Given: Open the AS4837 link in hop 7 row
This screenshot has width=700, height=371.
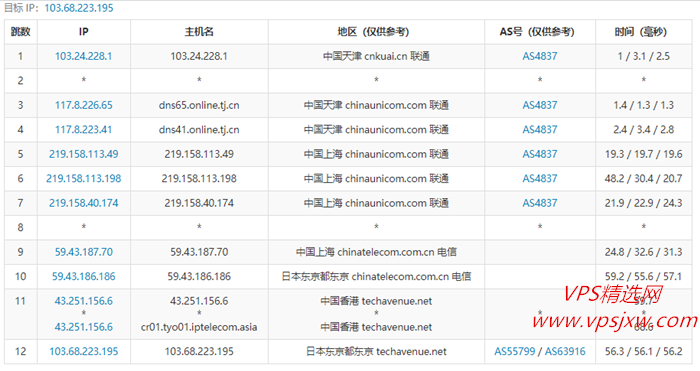Looking at the screenshot, I should [x=540, y=203].
